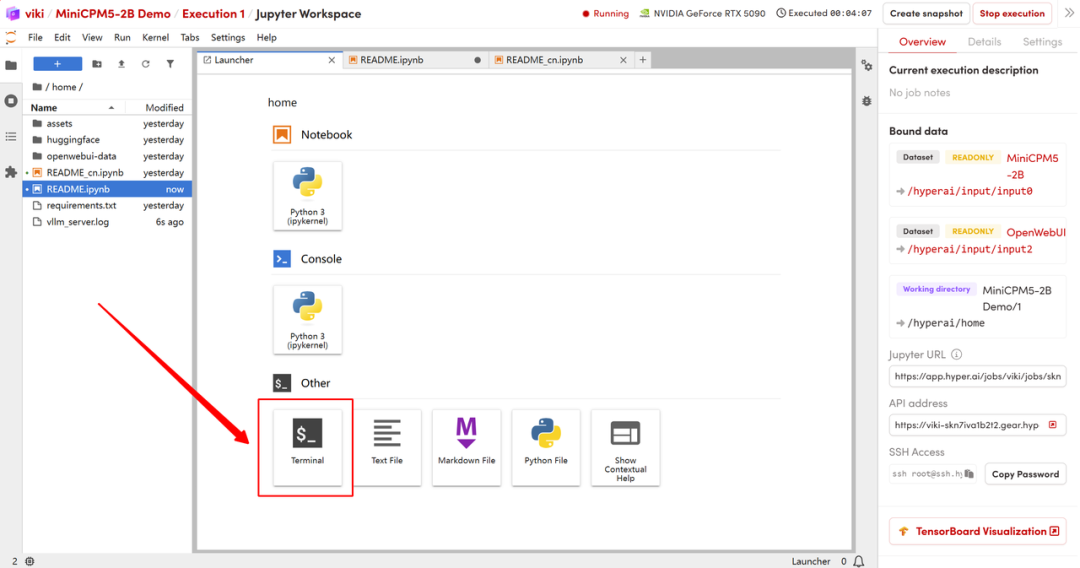Launch a Python 3 notebook

[307, 196]
